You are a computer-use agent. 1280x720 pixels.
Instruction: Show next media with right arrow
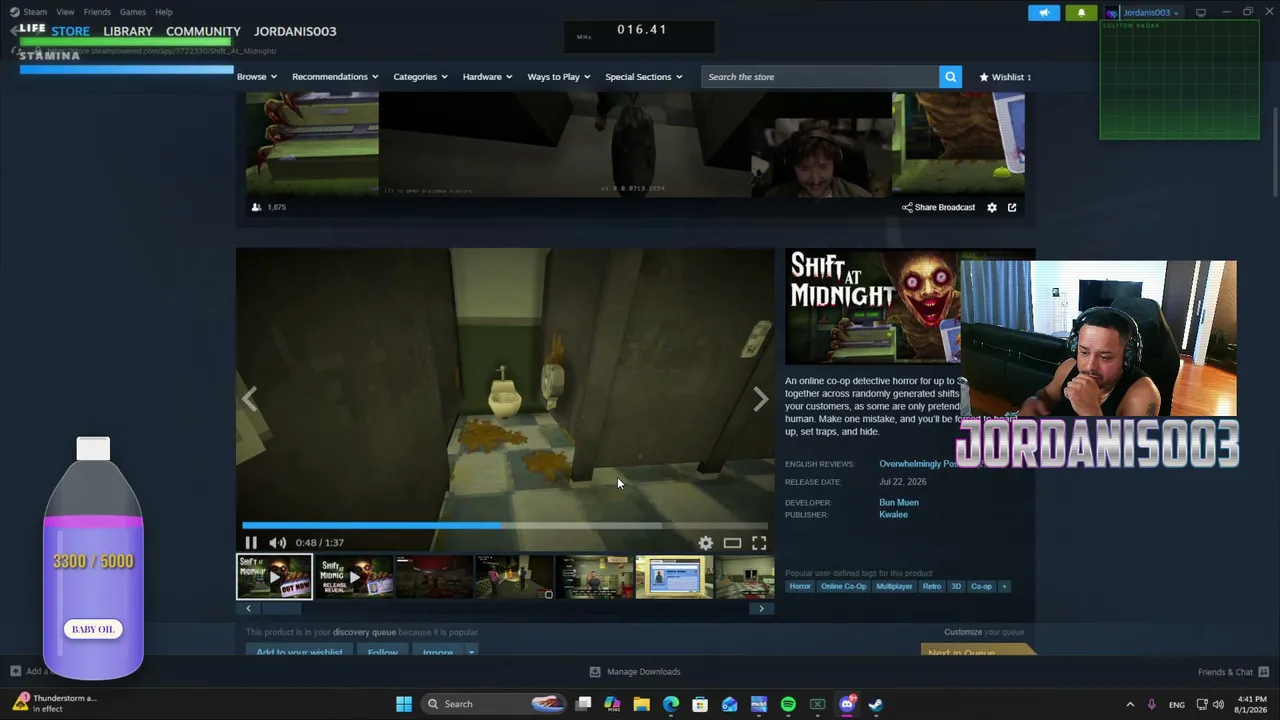coord(760,399)
